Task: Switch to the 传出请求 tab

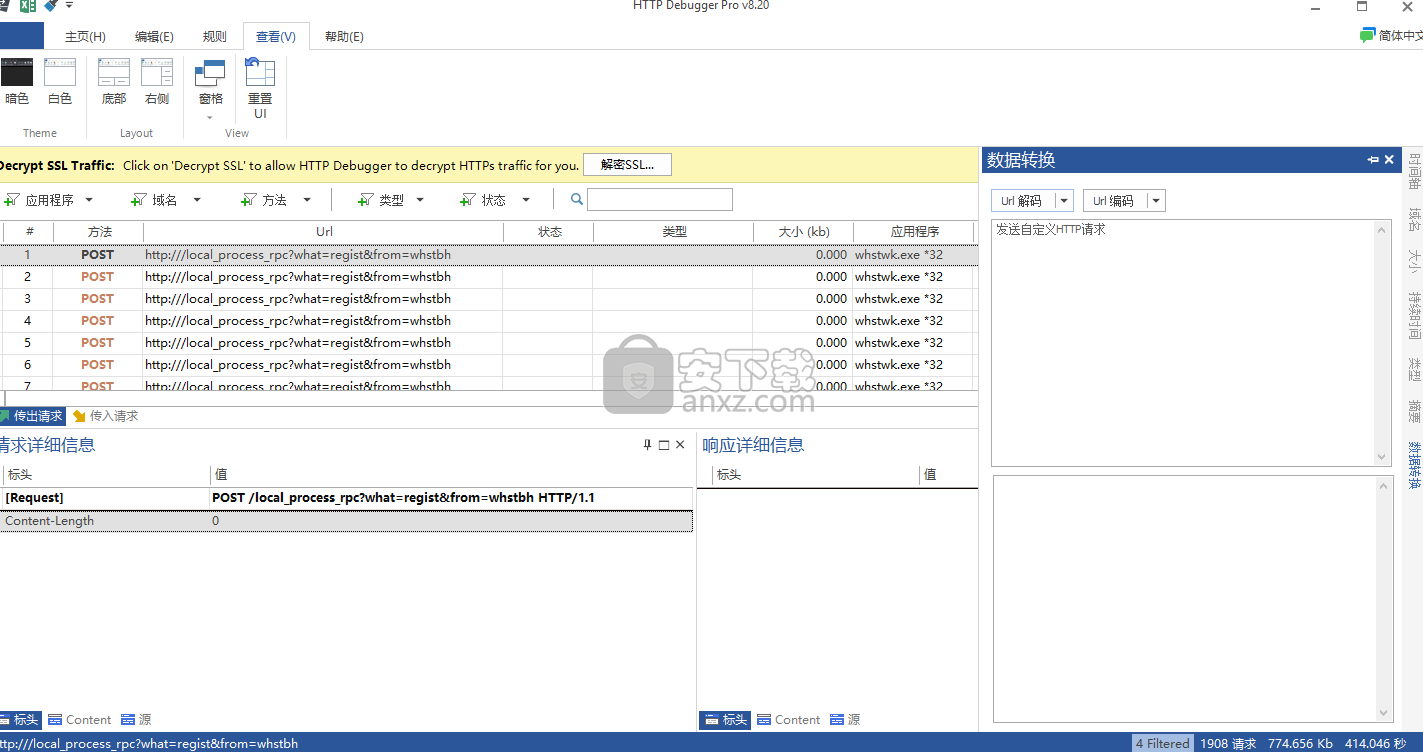Action: [32, 416]
